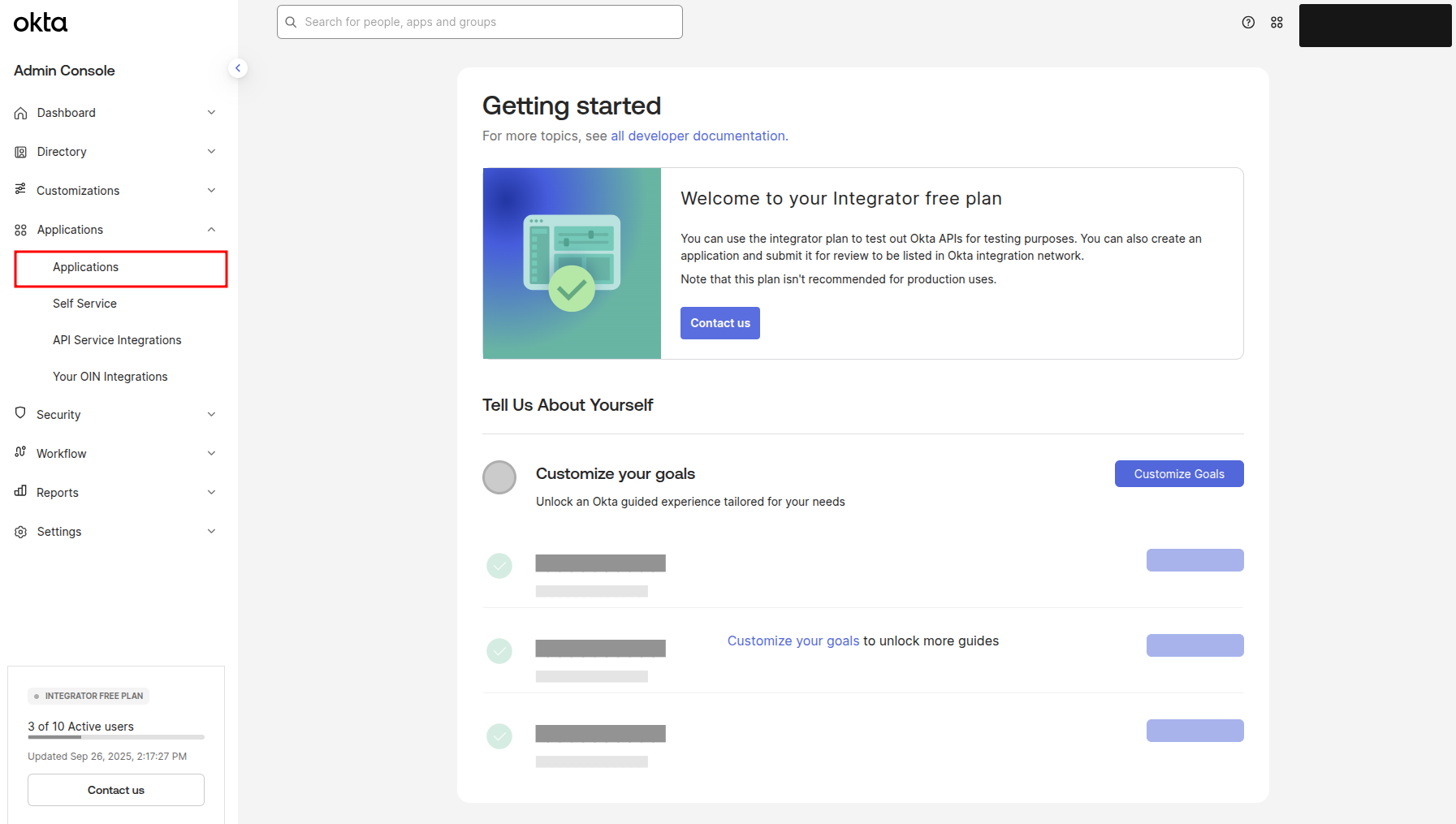Screen dimensions: 1456x824
Task: Click the Workflow icon in sidebar
Action: pyautogui.click(x=21, y=452)
